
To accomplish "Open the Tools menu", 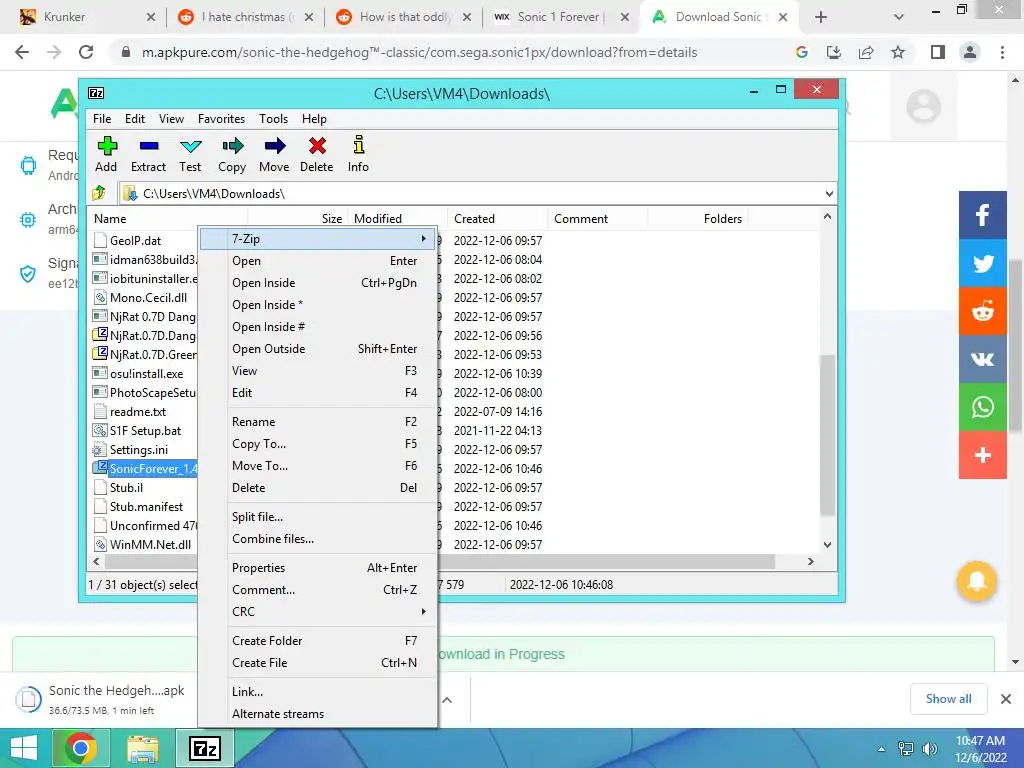I will (x=273, y=119).
